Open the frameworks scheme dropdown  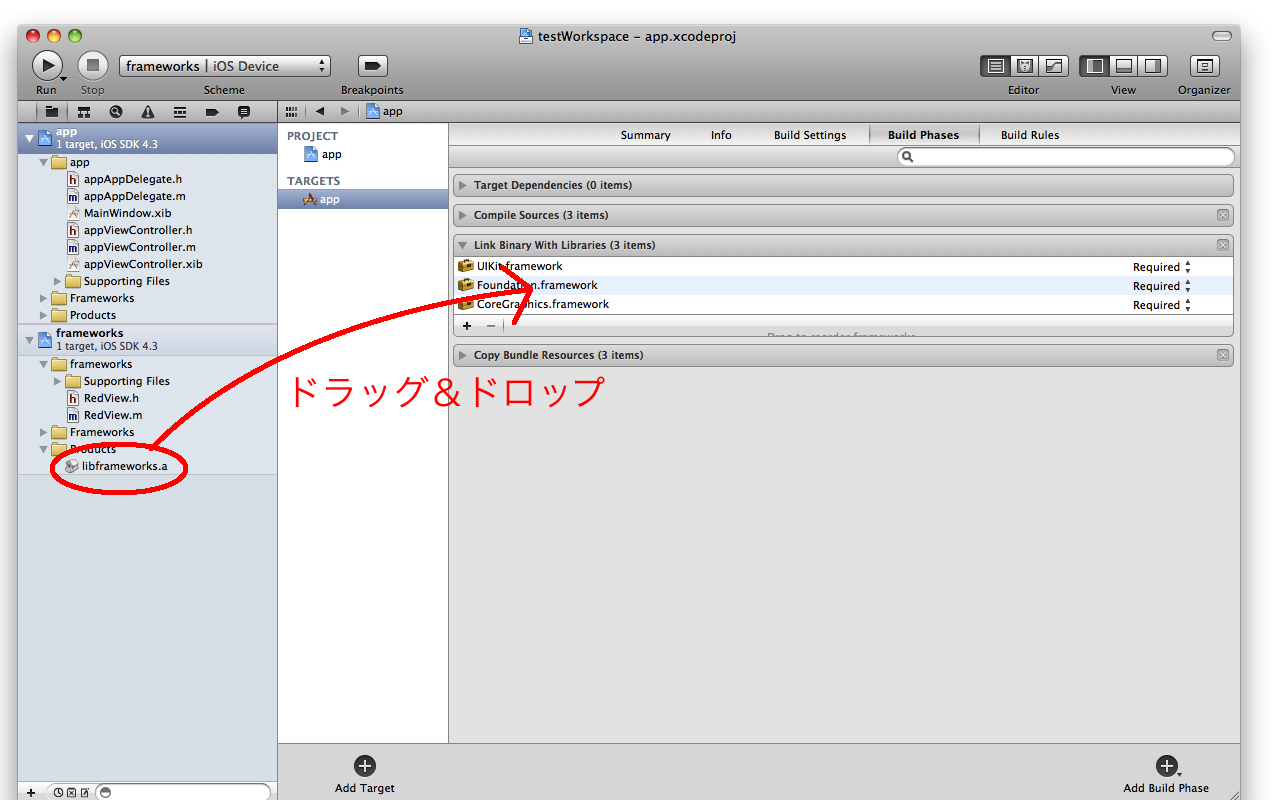click(224, 66)
